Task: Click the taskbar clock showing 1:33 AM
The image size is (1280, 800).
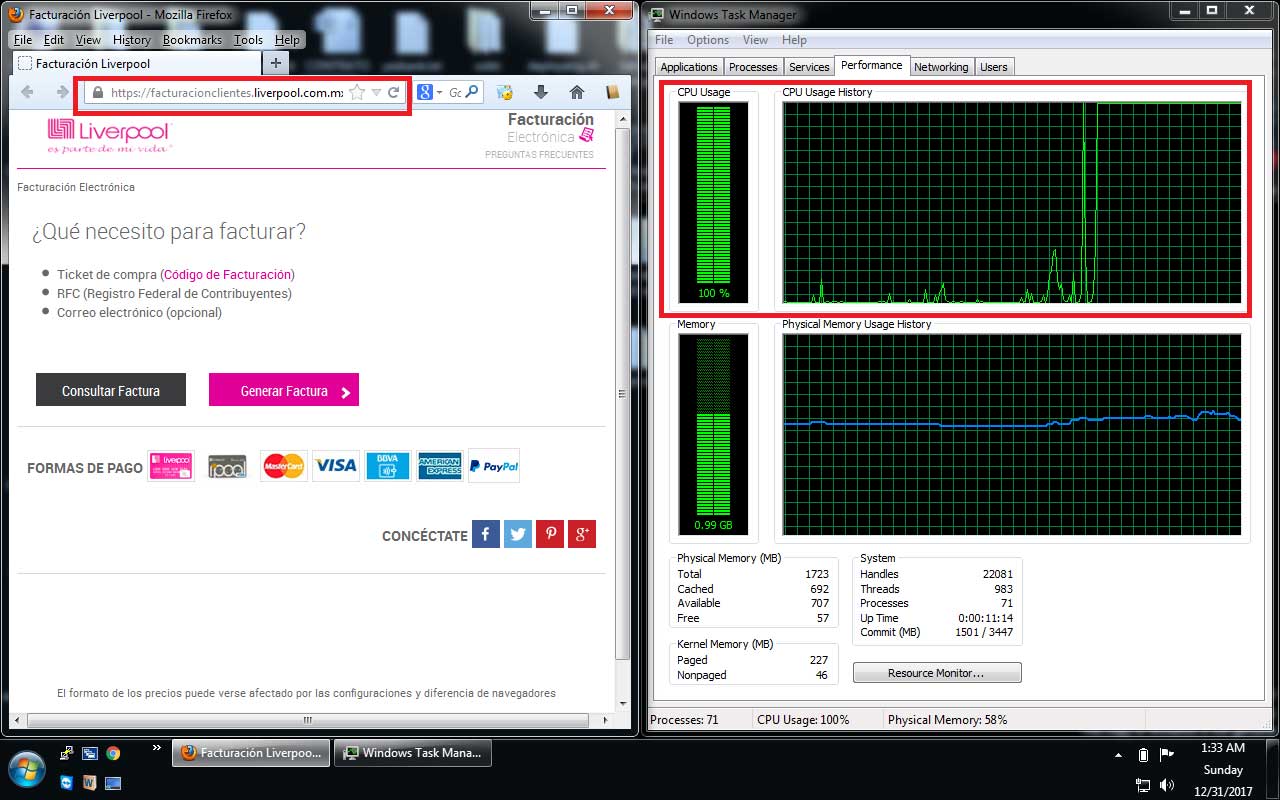Action: coord(1221,748)
